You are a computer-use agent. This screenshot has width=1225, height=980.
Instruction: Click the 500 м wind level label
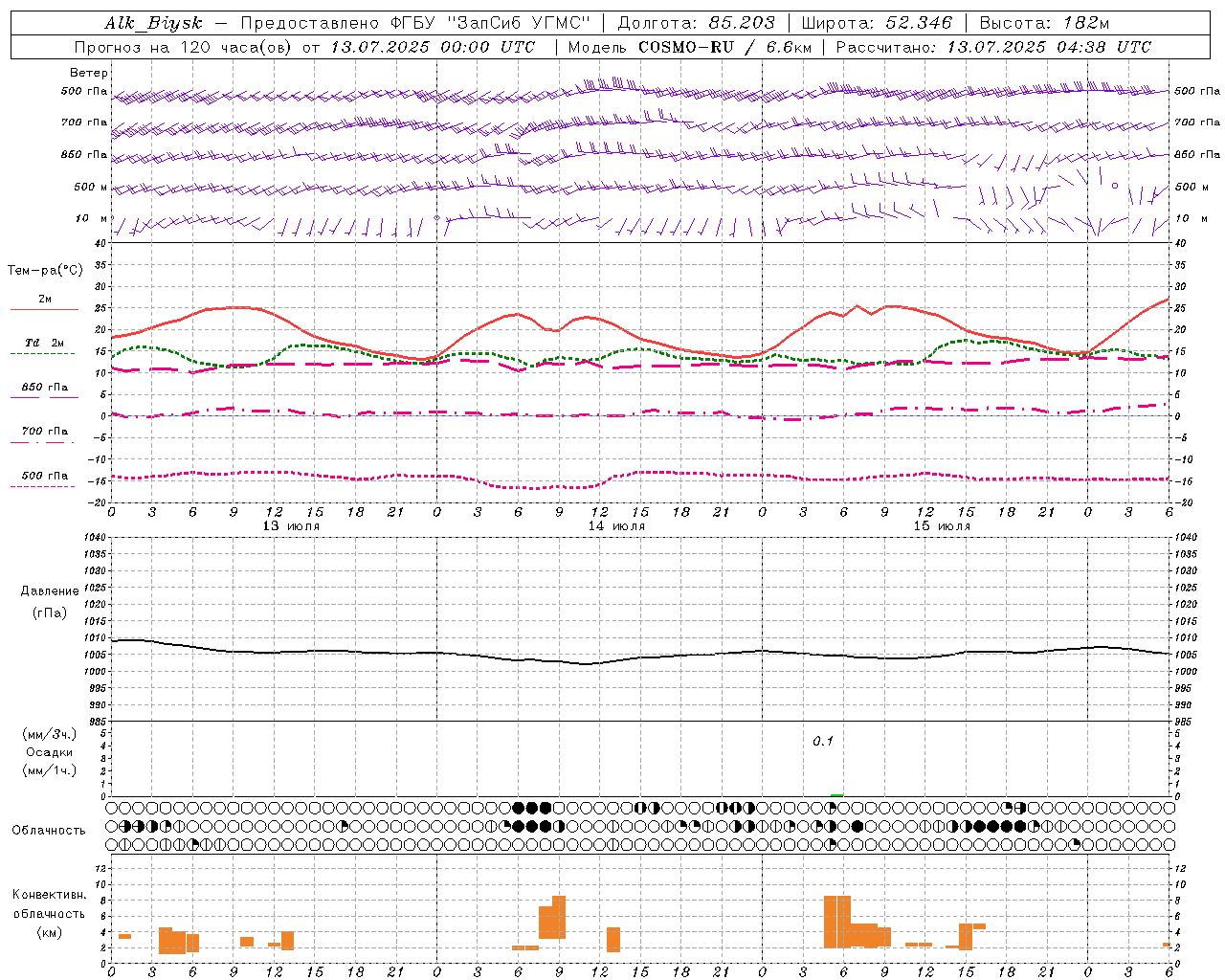[91, 188]
